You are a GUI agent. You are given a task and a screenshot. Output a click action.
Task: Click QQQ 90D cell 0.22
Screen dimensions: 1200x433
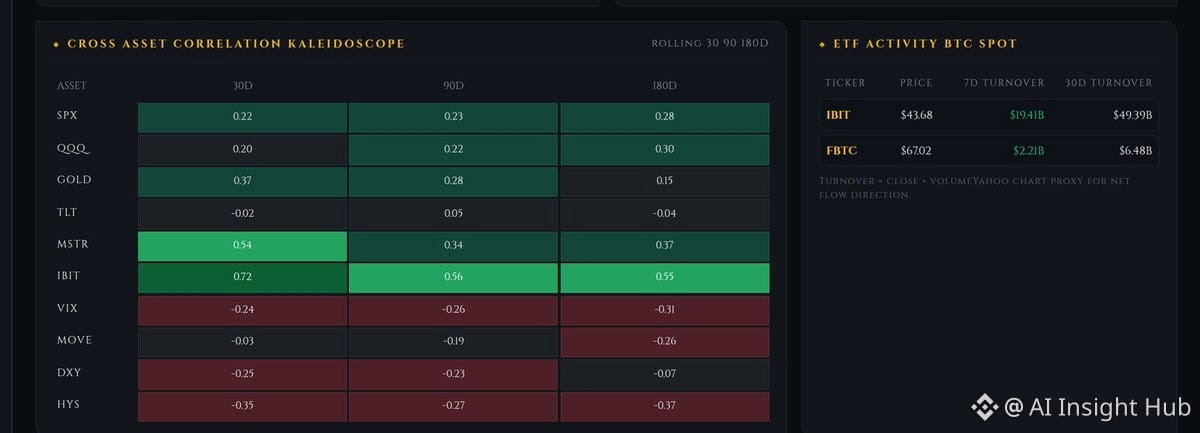(x=453, y=149)
